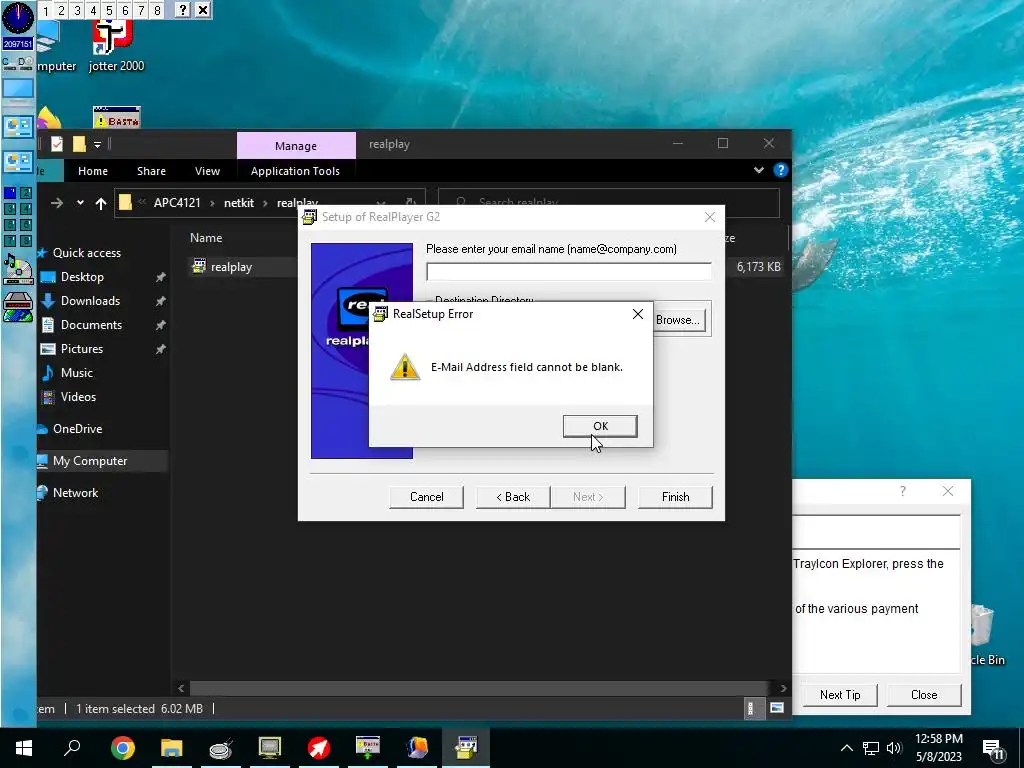Viewport: 1024px width, 768px height.
Task: Open the Explorer Help icon
Action: pyautogui.click(x=780, y=170)
